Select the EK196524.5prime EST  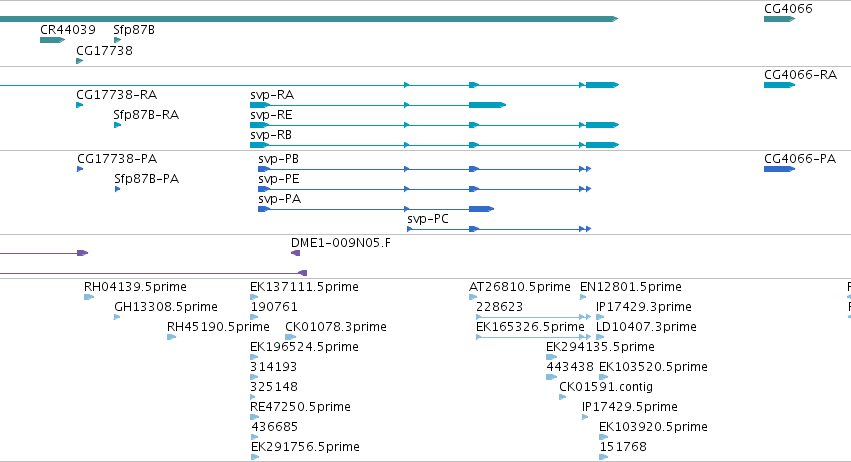[x=254, y=357]
